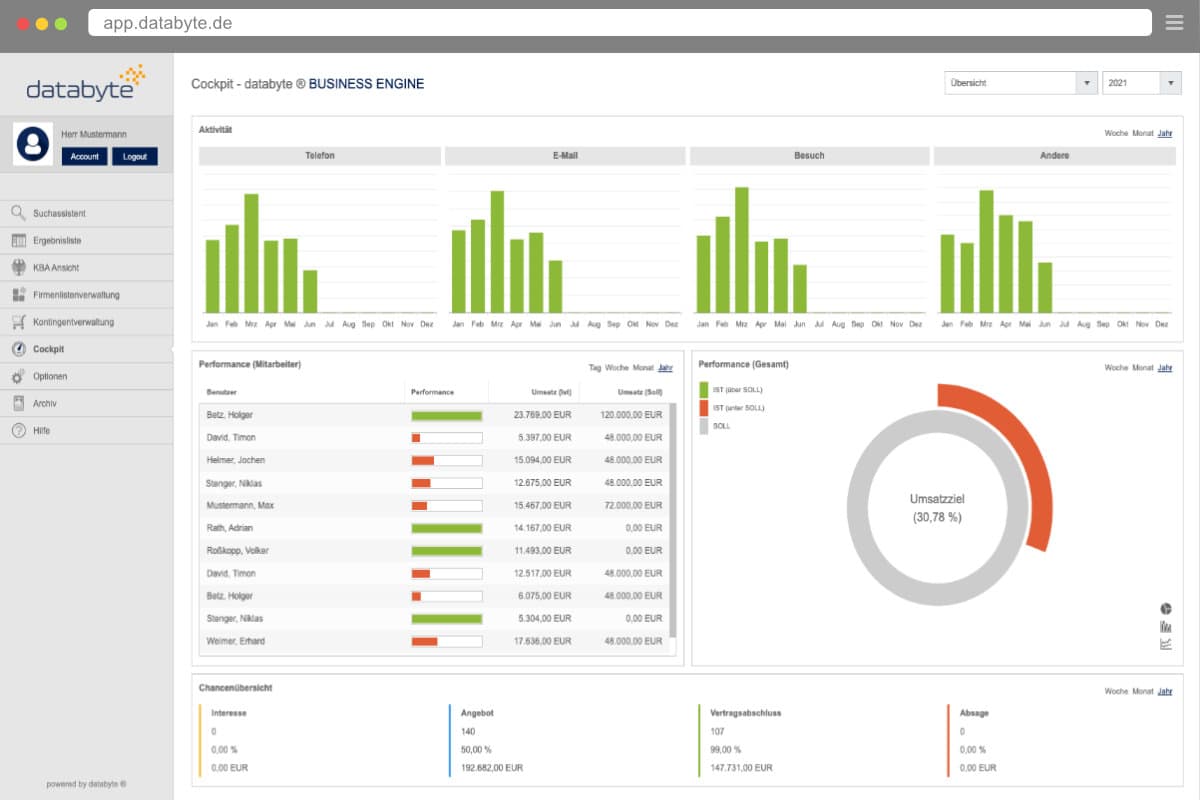Screen dimensions: 1200x800
Task: Set Chancenübersicht range to Monat
Action: [1143, 691]
